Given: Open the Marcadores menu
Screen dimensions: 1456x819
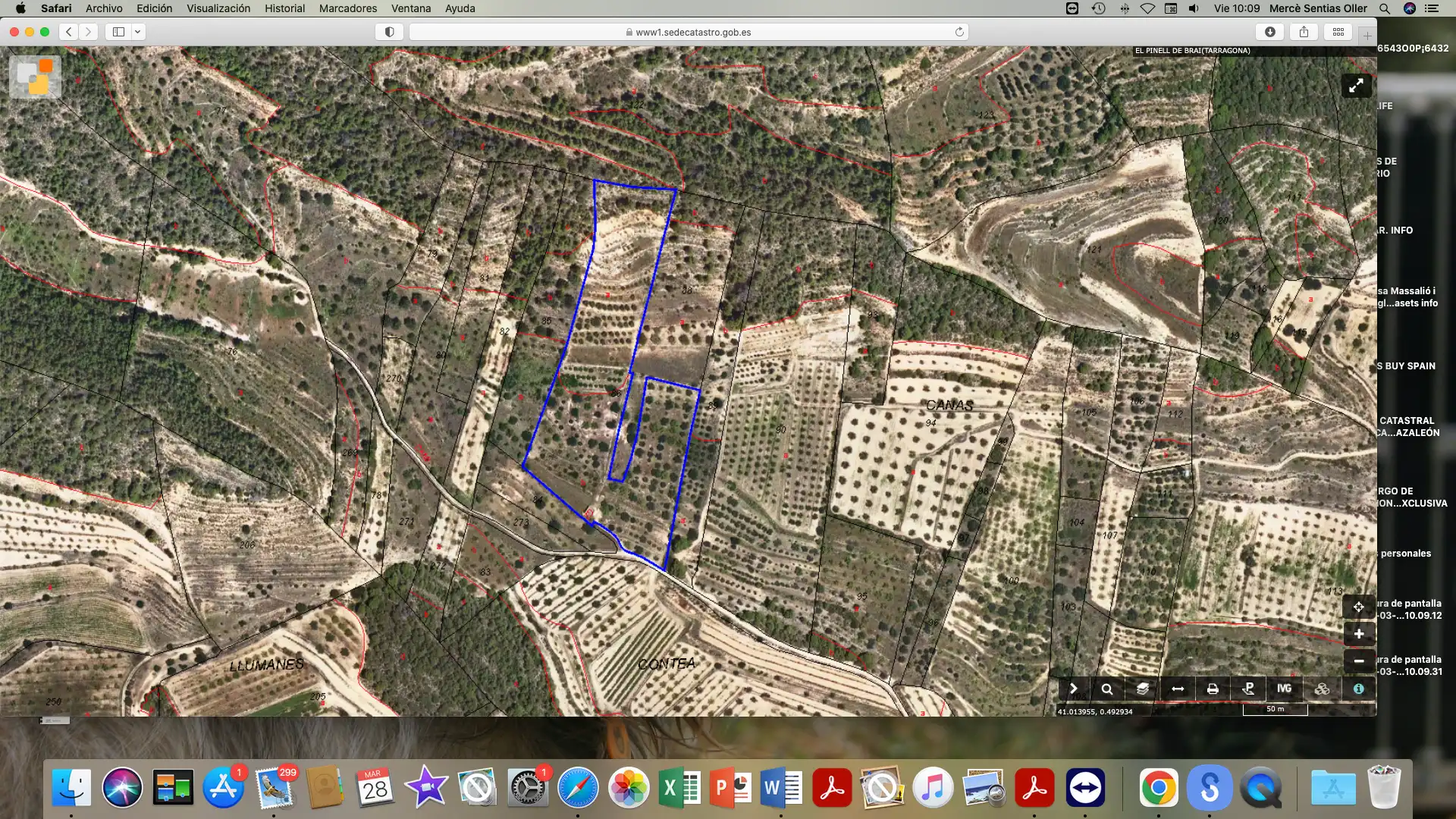Looking at the screenshot, I should pyautogui.click(x=348, y=8).
